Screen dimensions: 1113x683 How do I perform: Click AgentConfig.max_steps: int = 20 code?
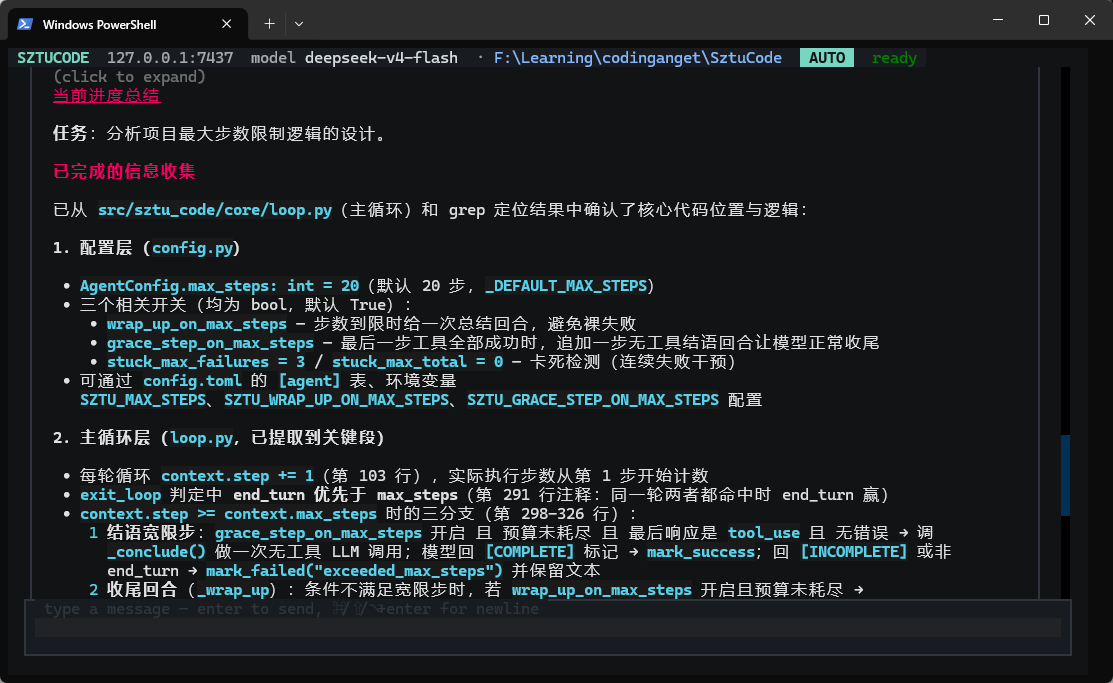(219, 286)
